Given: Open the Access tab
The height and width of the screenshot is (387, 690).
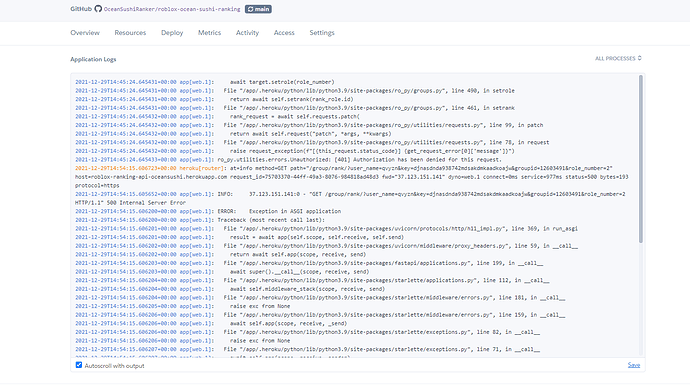Looking at the screenshot, I should point(284,33).
